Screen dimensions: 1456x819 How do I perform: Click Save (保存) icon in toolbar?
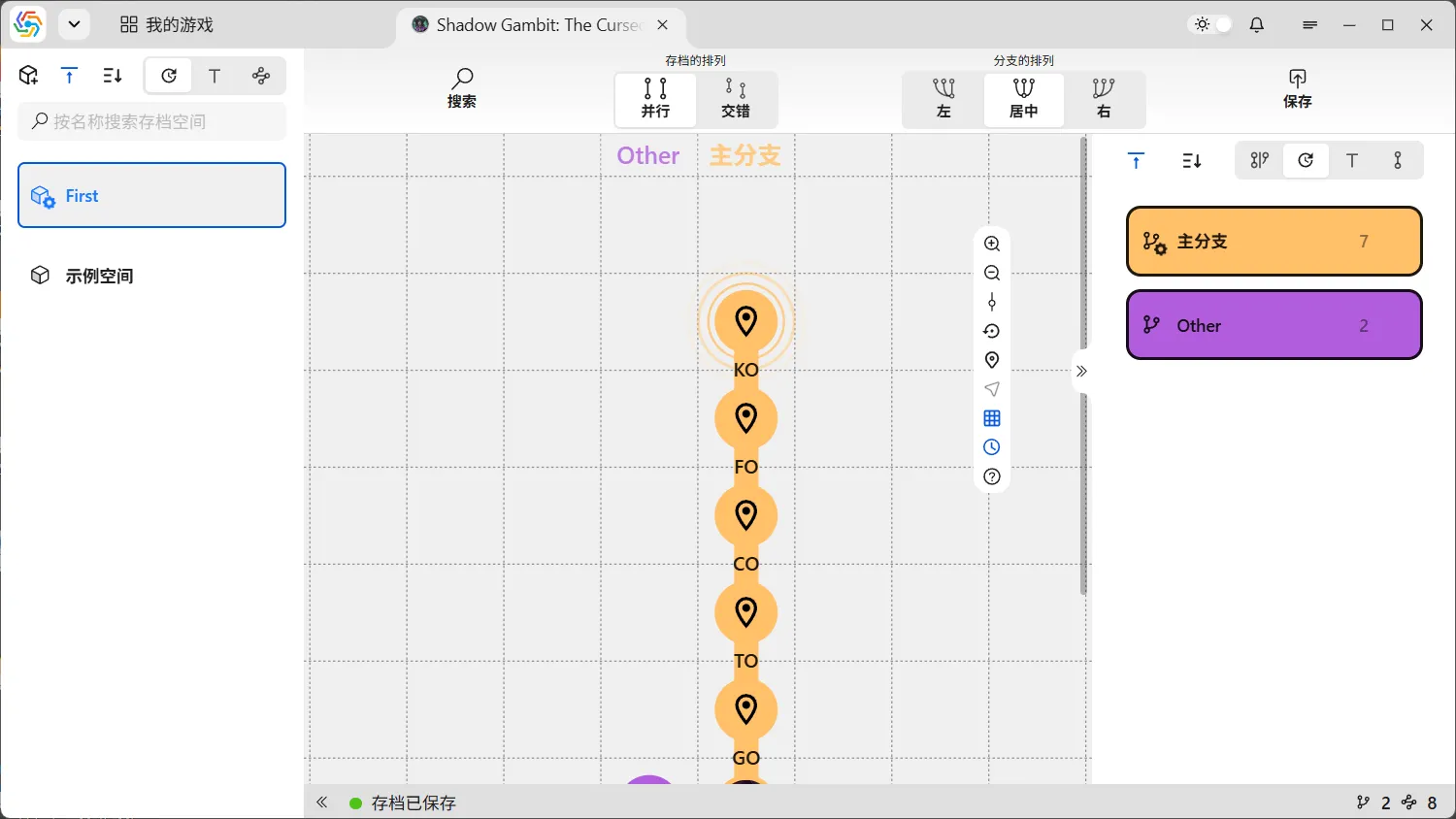pos(1297,88)
